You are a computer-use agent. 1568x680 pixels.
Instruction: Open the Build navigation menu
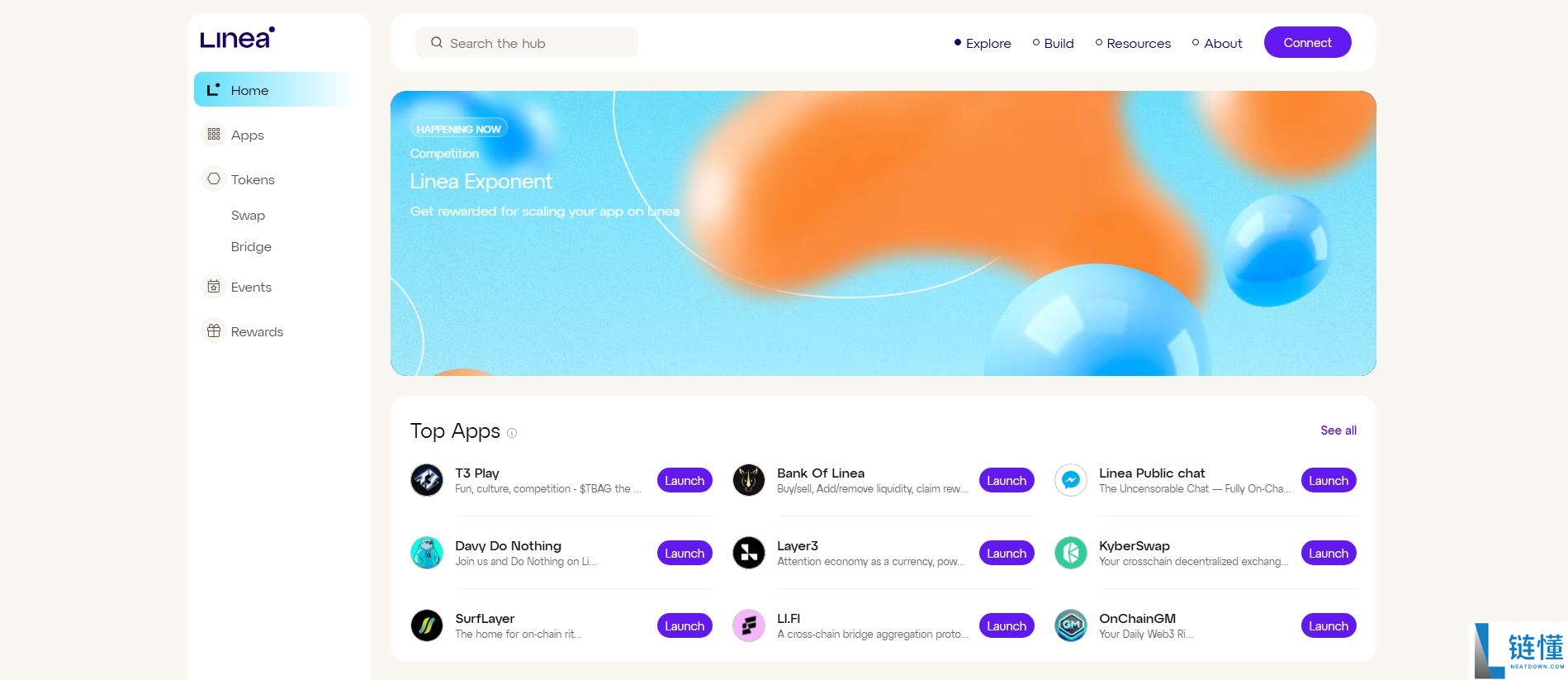(x=1053, y=43)
